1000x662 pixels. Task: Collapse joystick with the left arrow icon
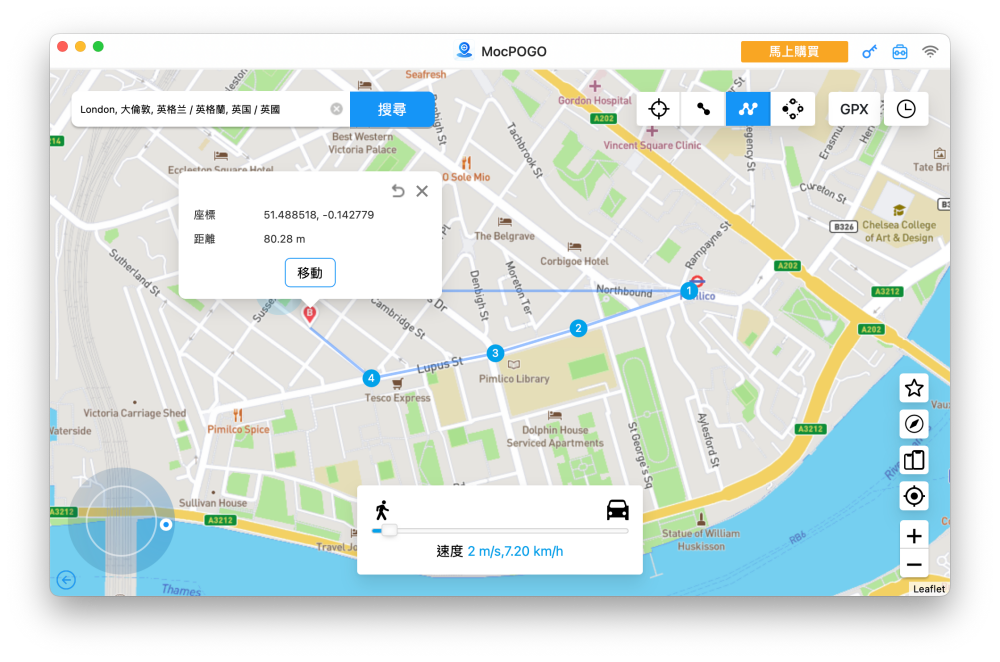coord(66,580)
